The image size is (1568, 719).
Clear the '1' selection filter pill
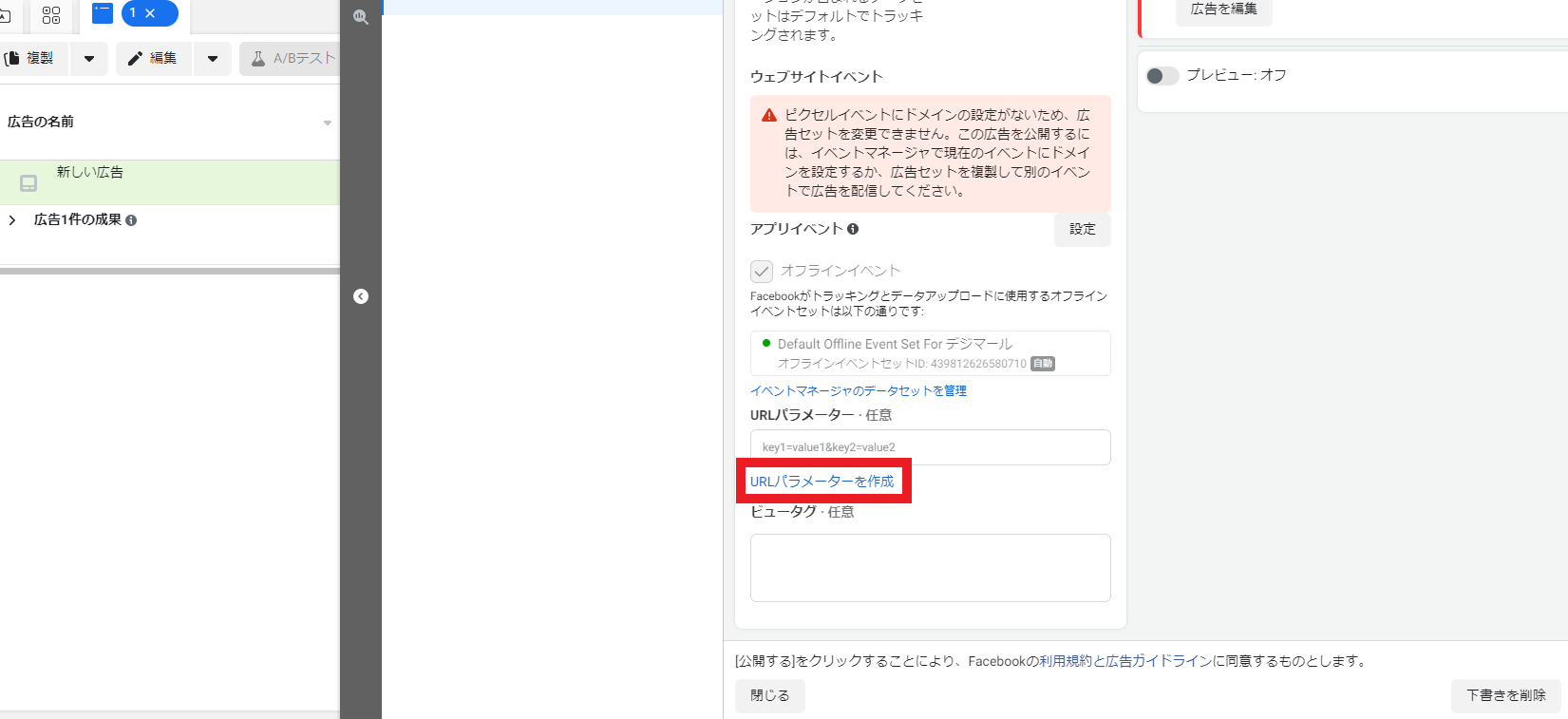click(150, 13)
